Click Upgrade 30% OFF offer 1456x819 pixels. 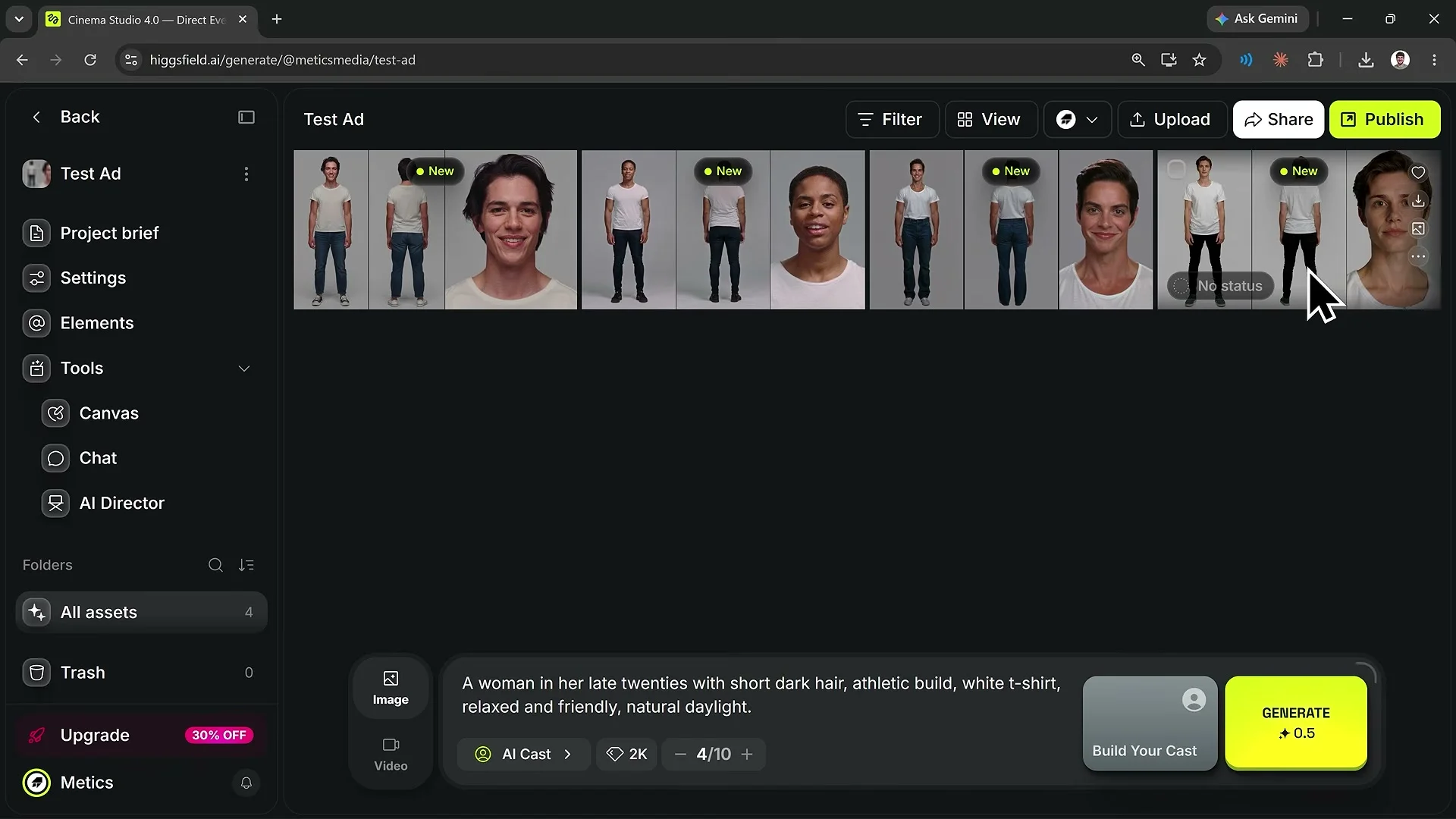tap(141, 736)
